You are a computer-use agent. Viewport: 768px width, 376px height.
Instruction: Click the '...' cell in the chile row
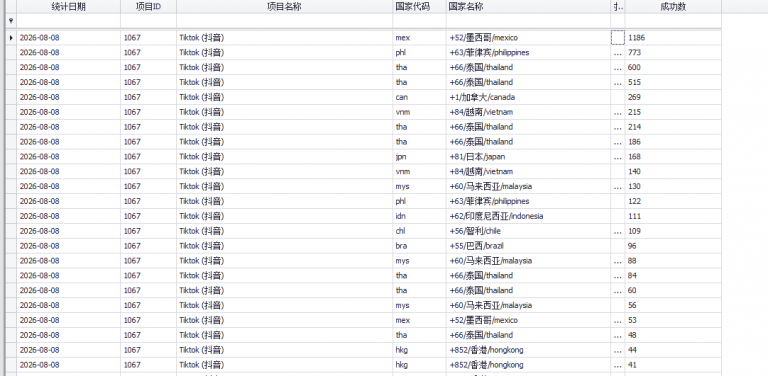[618, 231]
